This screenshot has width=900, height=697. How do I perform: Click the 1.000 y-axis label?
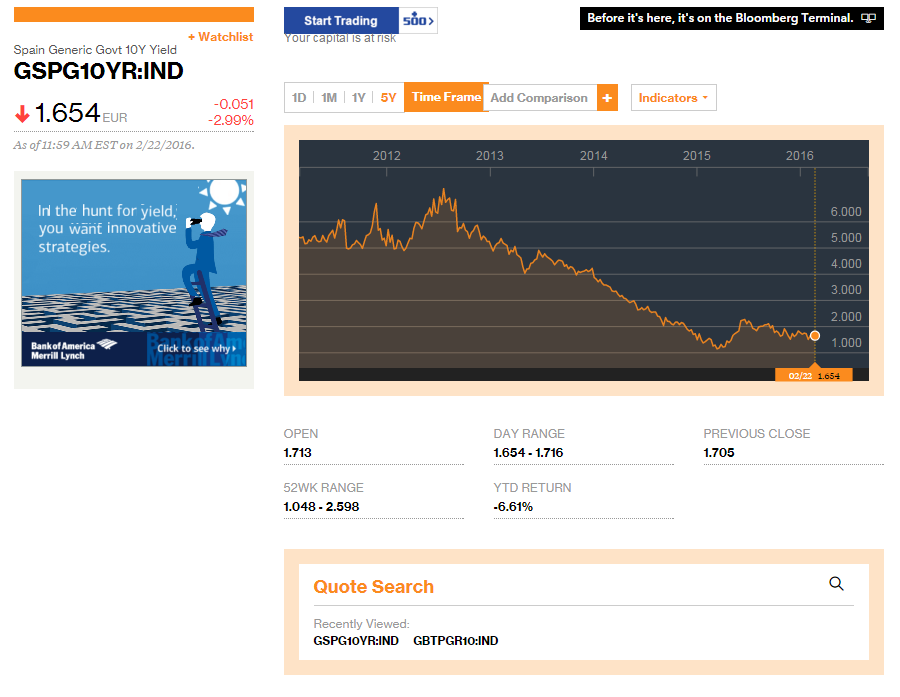coord(846,343)
